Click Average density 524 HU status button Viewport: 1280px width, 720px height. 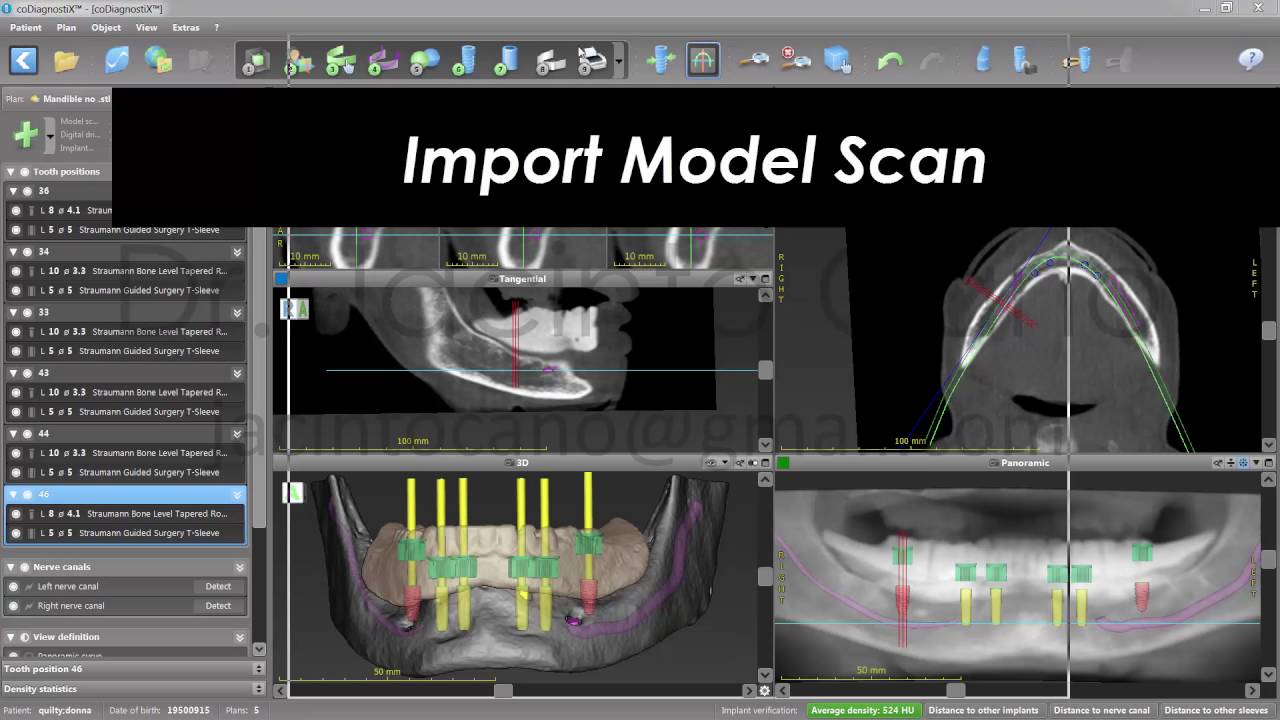(863, 710)
